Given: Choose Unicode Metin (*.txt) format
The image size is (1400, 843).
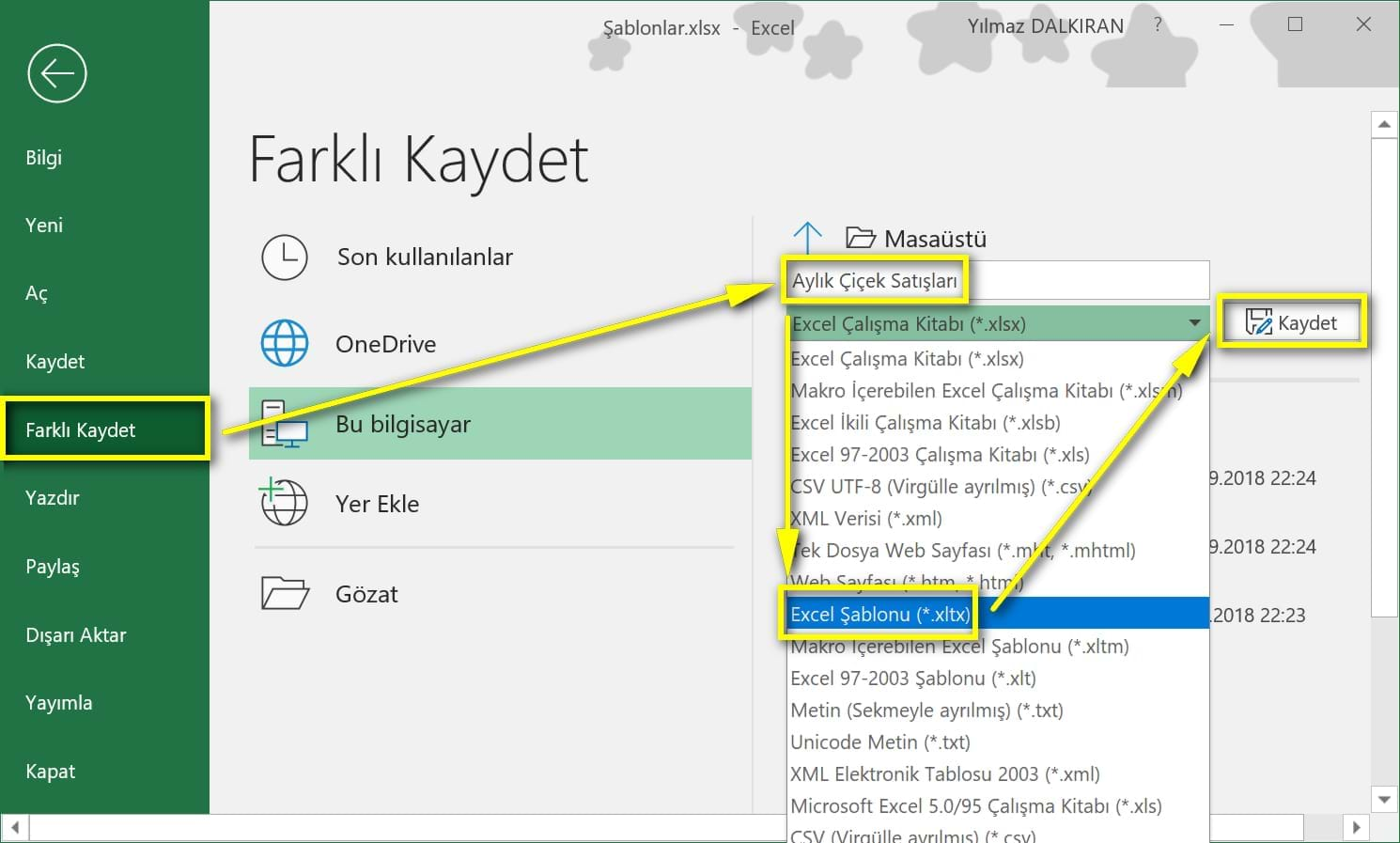Looking at the screenshot, I should click(997, 742).
